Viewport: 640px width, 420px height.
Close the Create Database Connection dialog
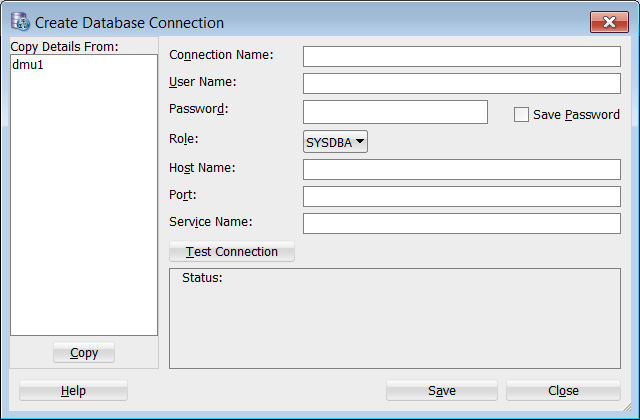(609, 22)
